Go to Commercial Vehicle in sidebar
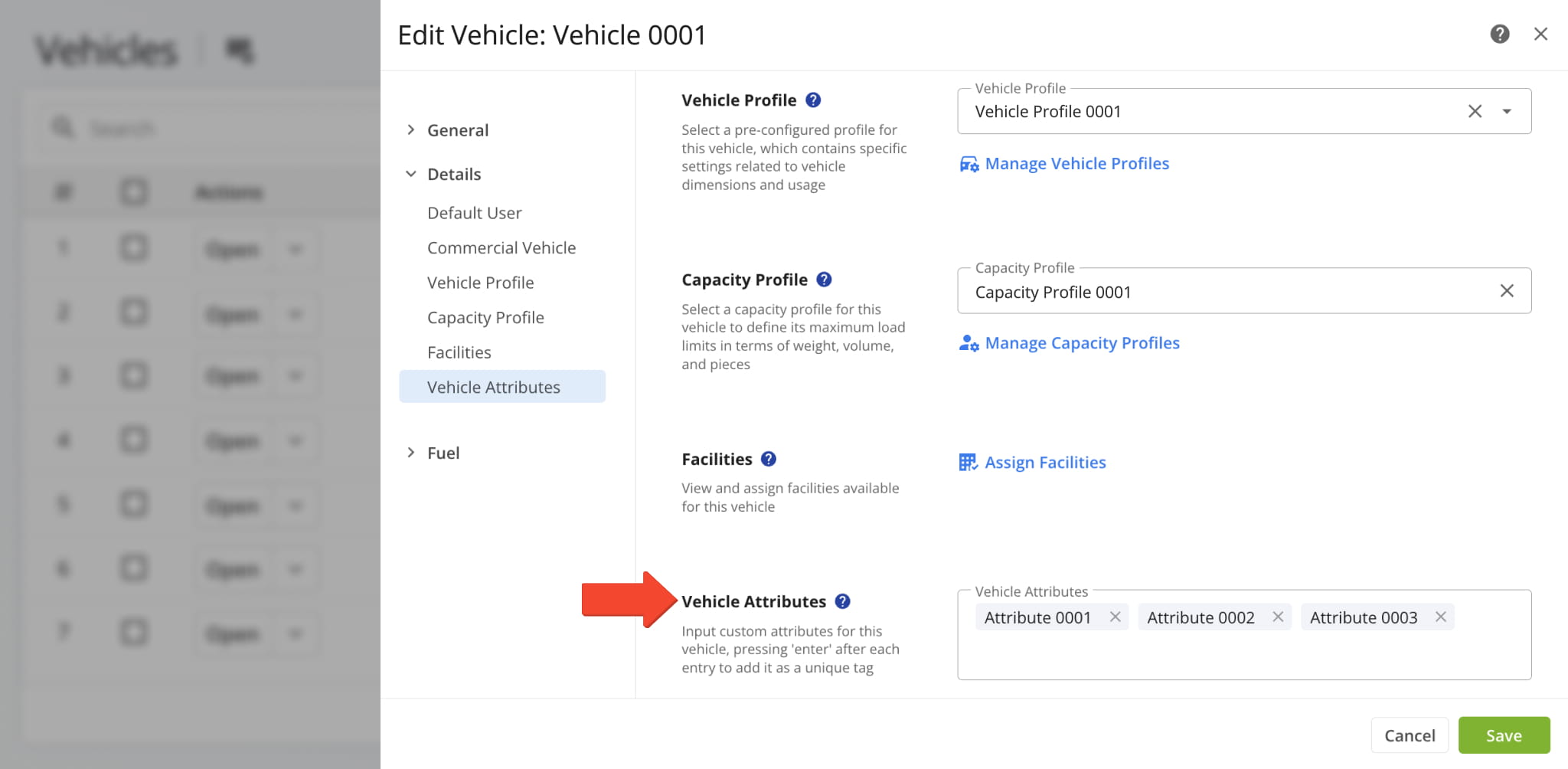 [501, 248]
